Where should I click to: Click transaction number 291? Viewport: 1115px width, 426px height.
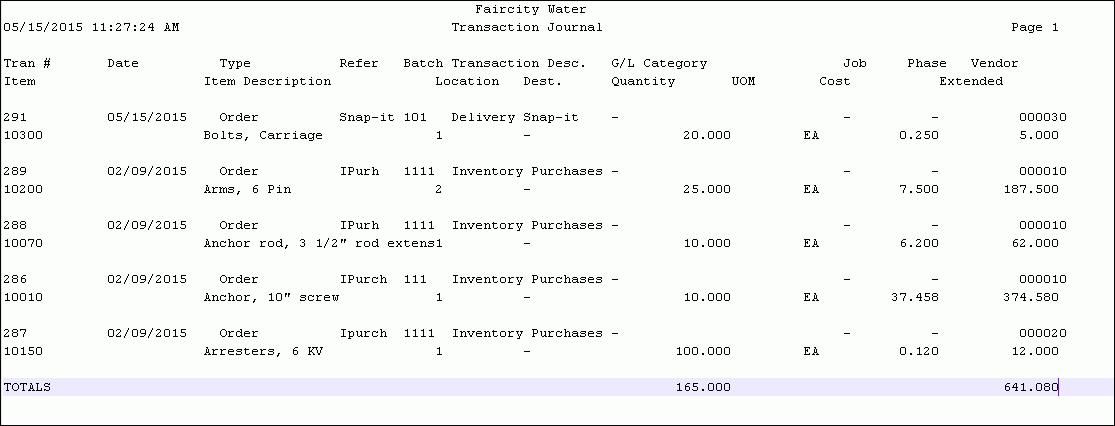tap(15, 117)
